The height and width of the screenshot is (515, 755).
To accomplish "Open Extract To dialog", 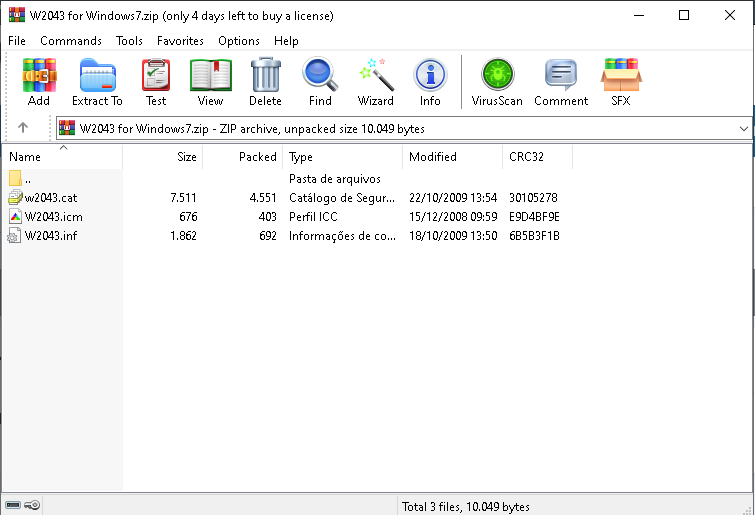I will (97, 76).
